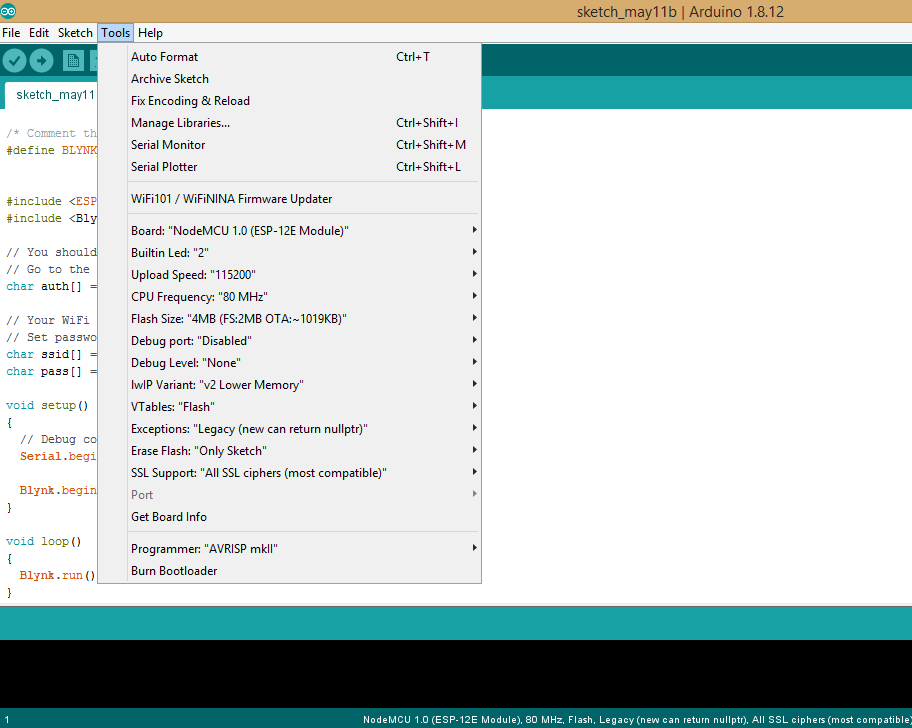
Task: Open the Edit menu
Action: [39, 33]
